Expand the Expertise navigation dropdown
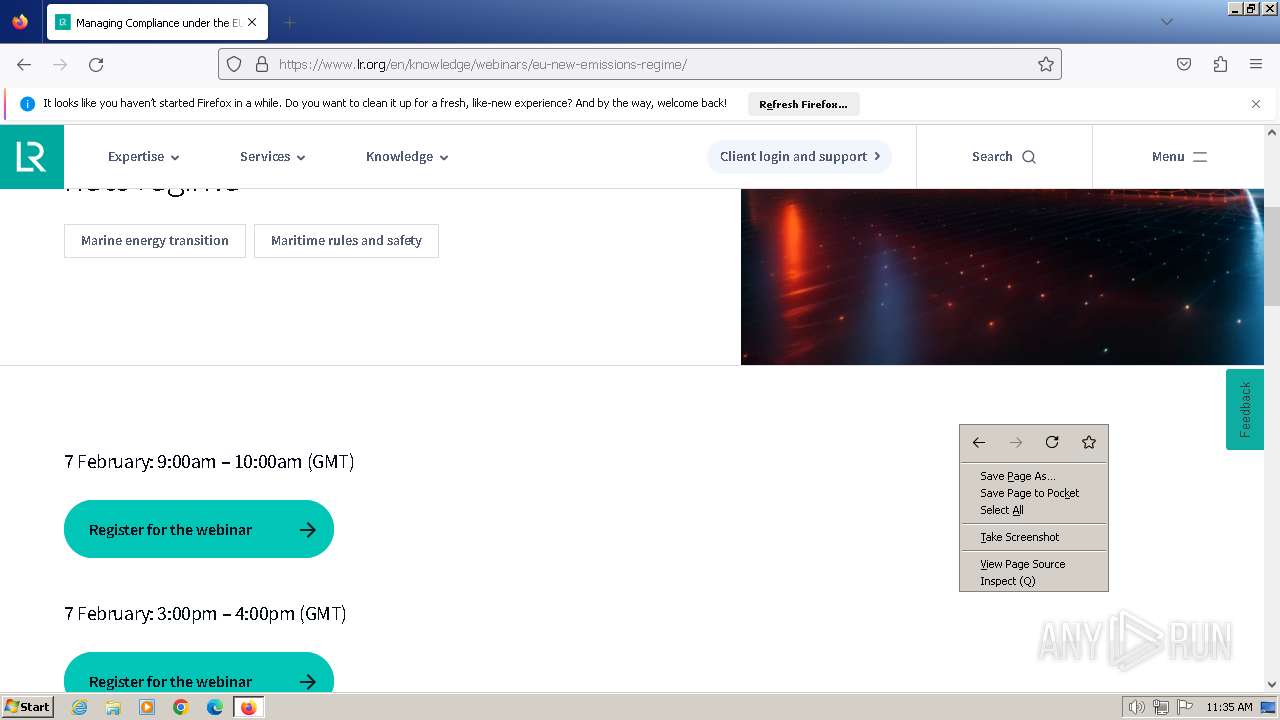1280x720 pixels. coord(143,157)
